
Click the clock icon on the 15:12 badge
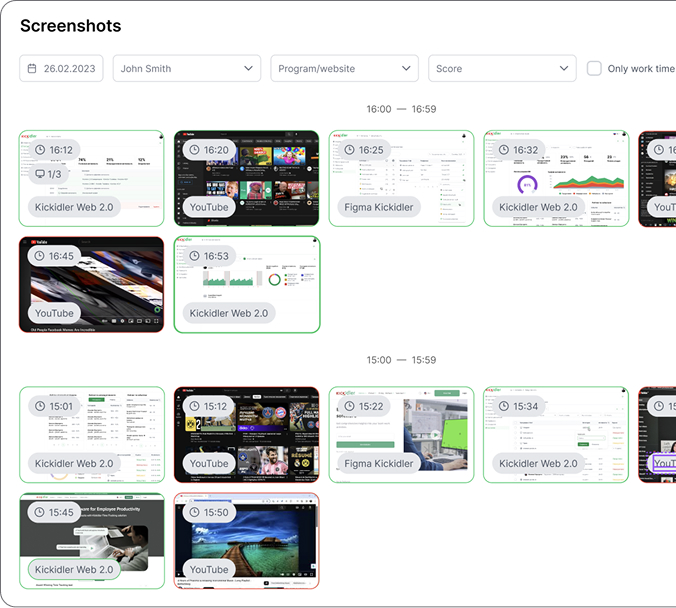click(x=194, y=406)
